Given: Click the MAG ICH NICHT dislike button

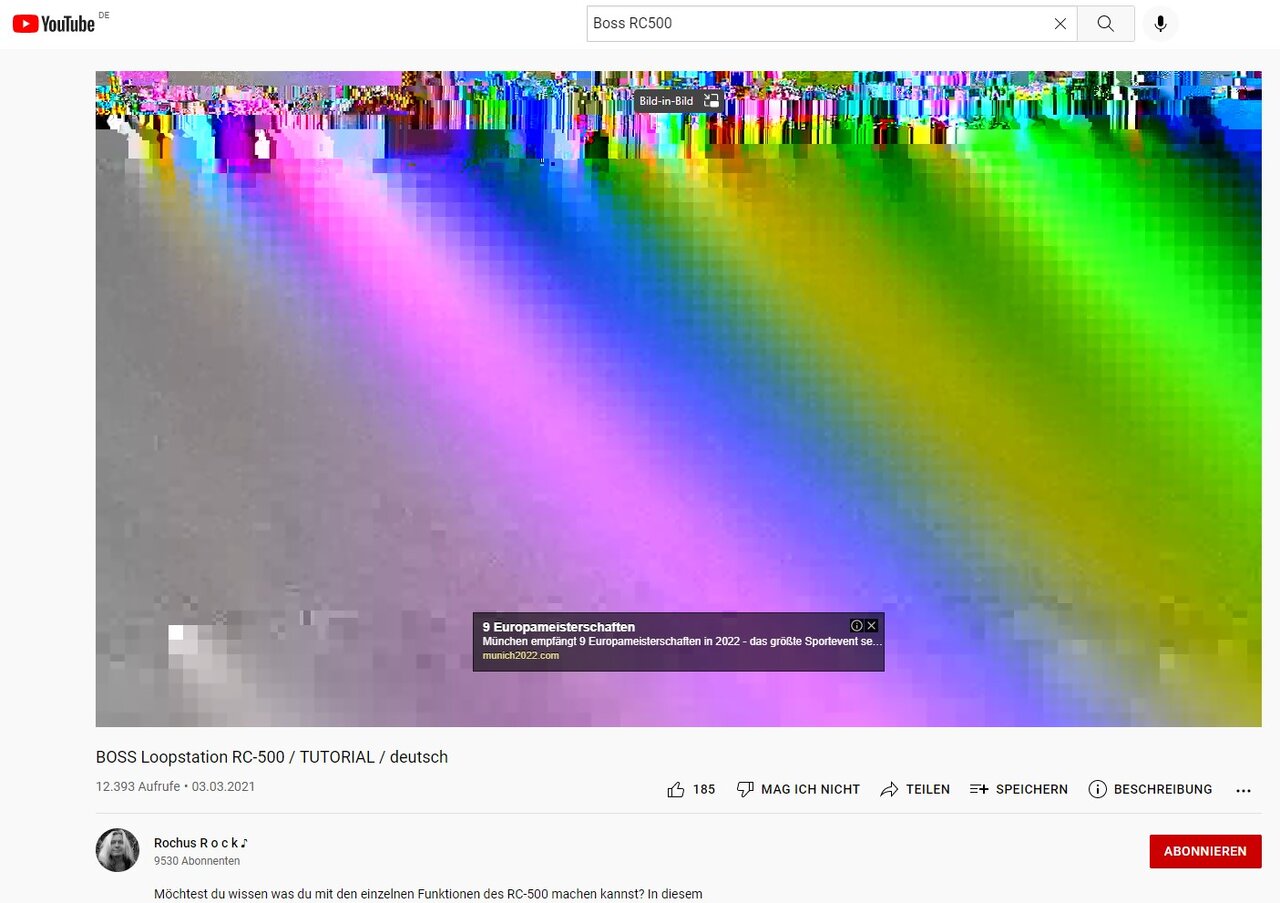Looking at the screenshot, I should point(798,789).
